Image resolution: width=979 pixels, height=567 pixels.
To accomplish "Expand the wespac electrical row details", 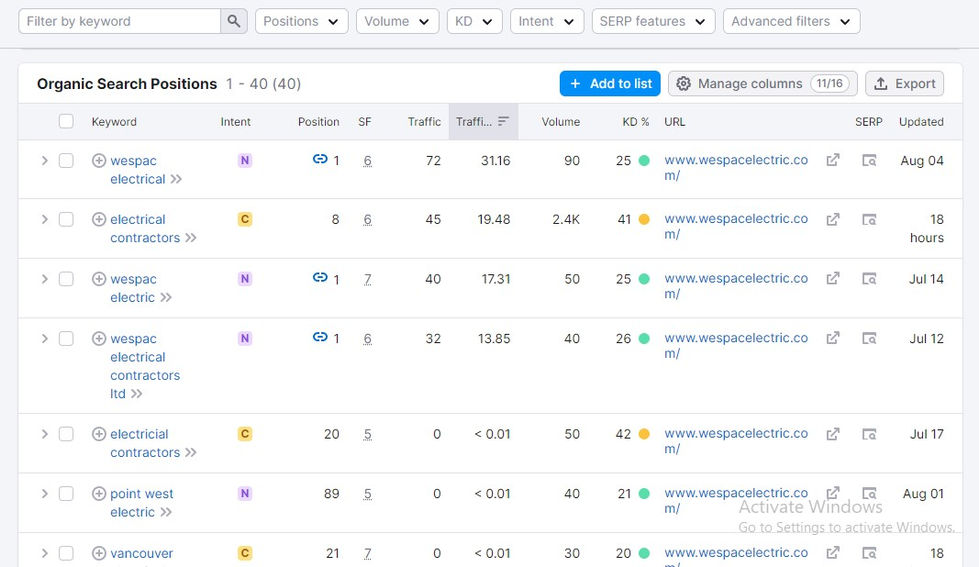I will [x=44, y=160].
